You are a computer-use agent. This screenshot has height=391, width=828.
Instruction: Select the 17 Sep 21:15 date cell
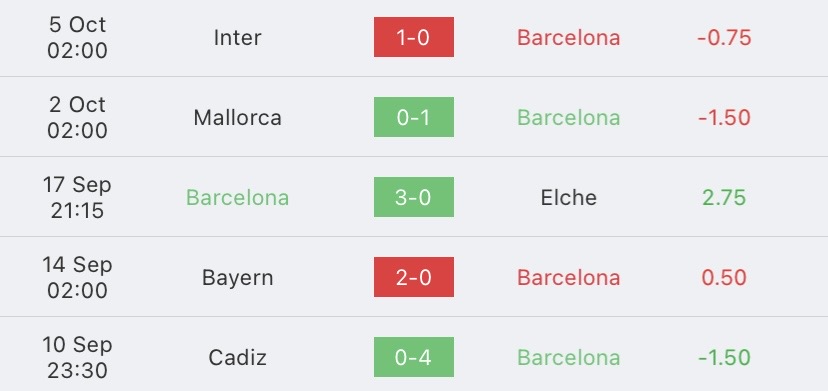click(x=77, y=198)
